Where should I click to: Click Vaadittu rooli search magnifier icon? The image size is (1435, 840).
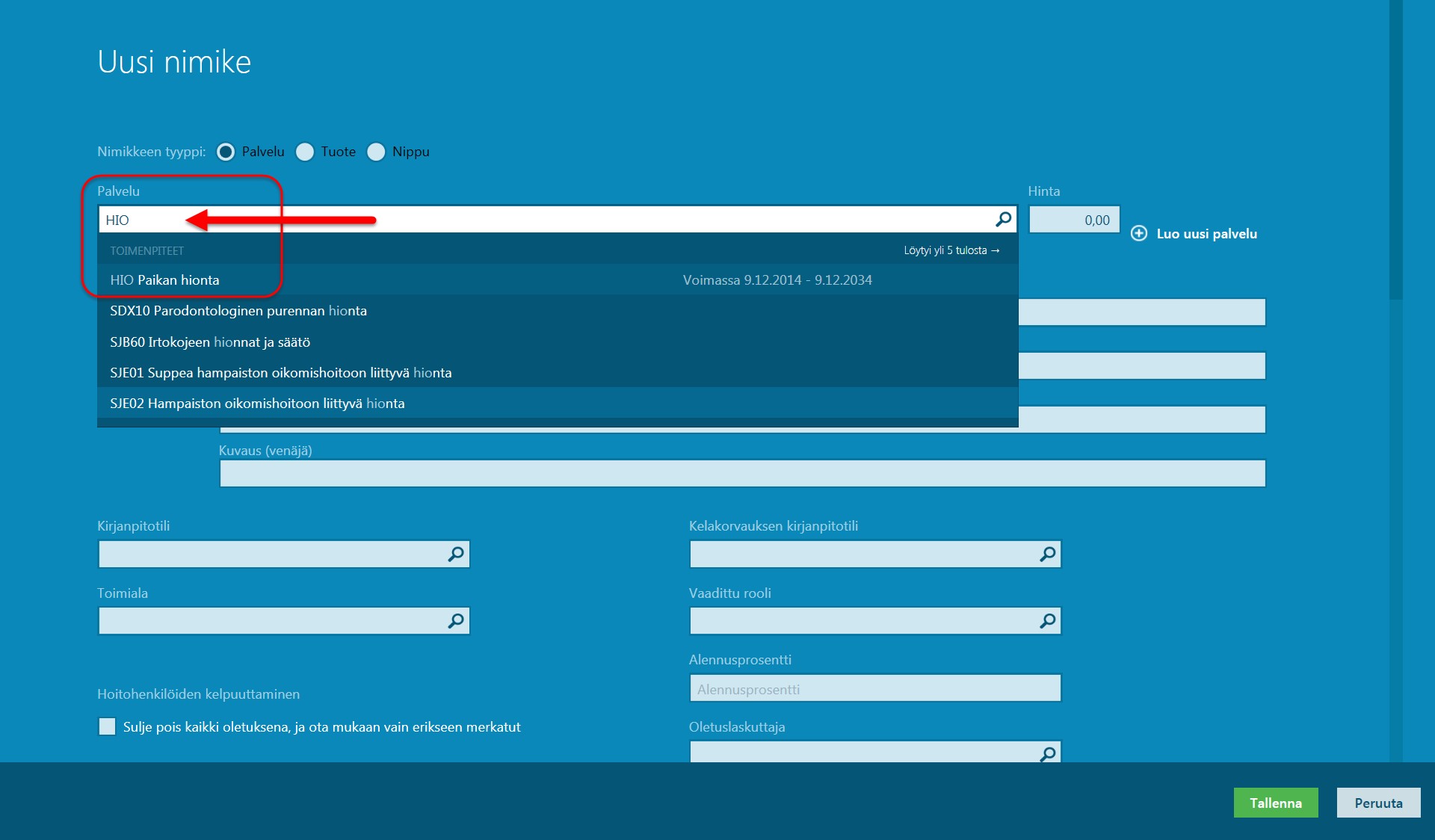1047,621
